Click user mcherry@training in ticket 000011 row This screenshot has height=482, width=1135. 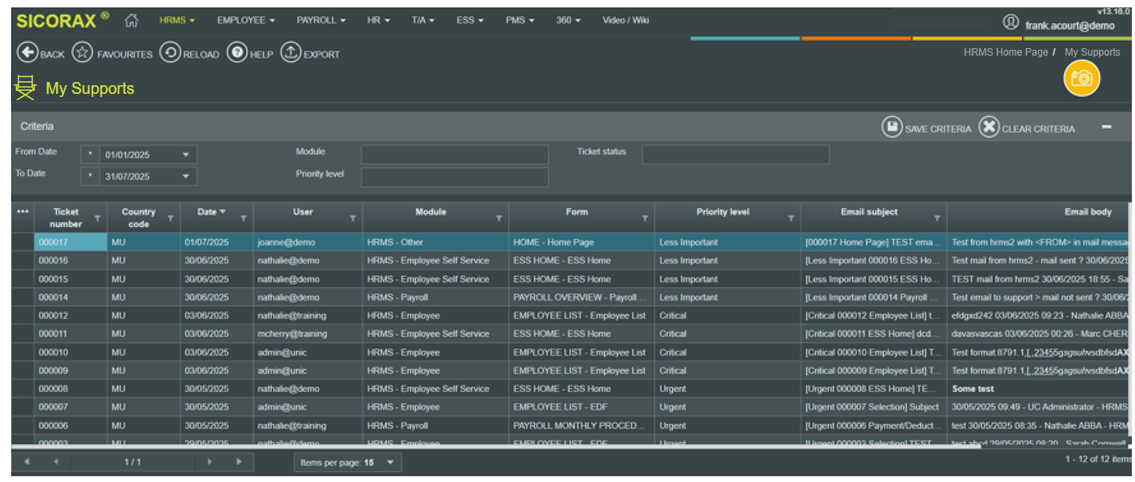click(308, 334)
